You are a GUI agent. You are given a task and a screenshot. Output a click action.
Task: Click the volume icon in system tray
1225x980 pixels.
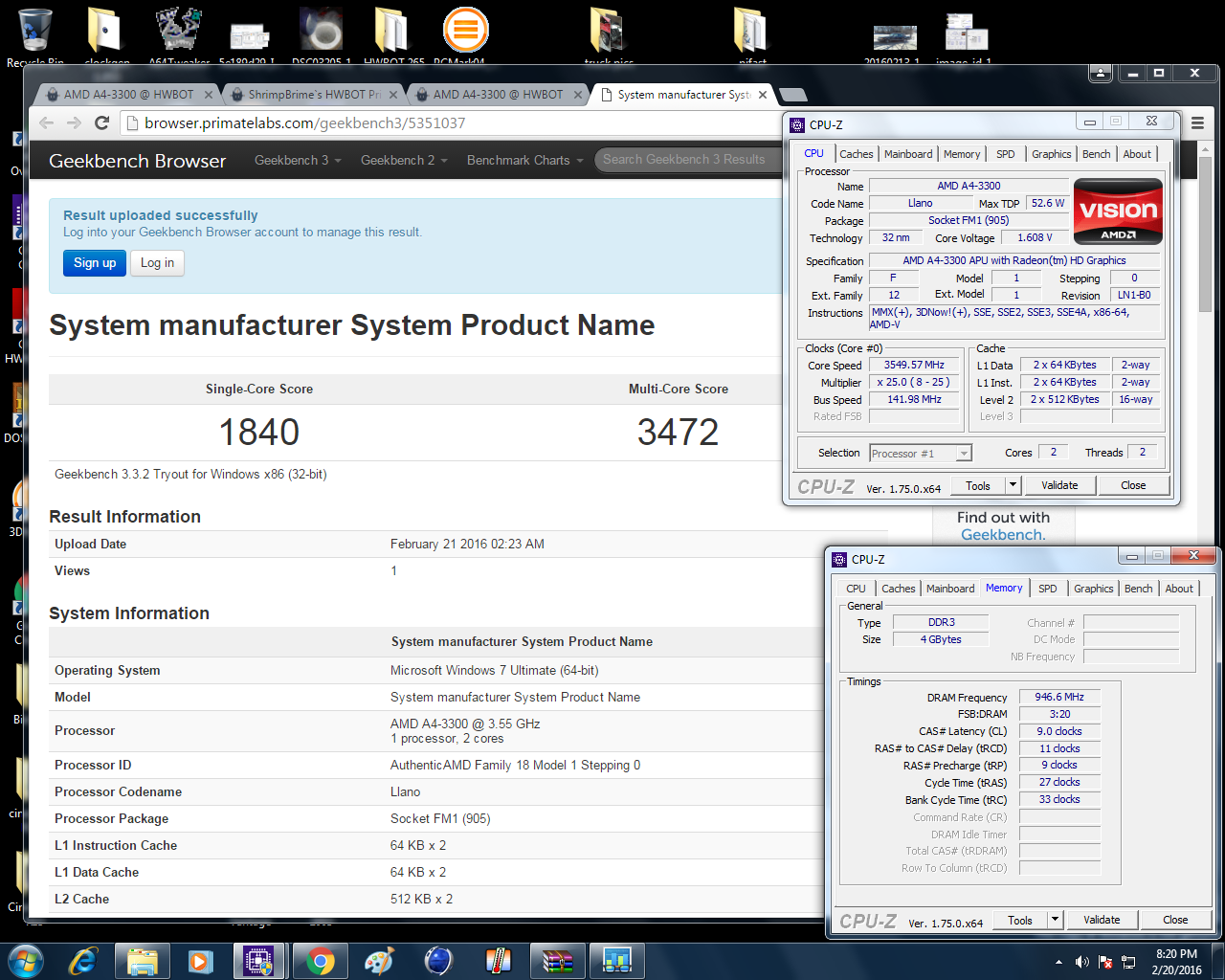pos(1081,962)
